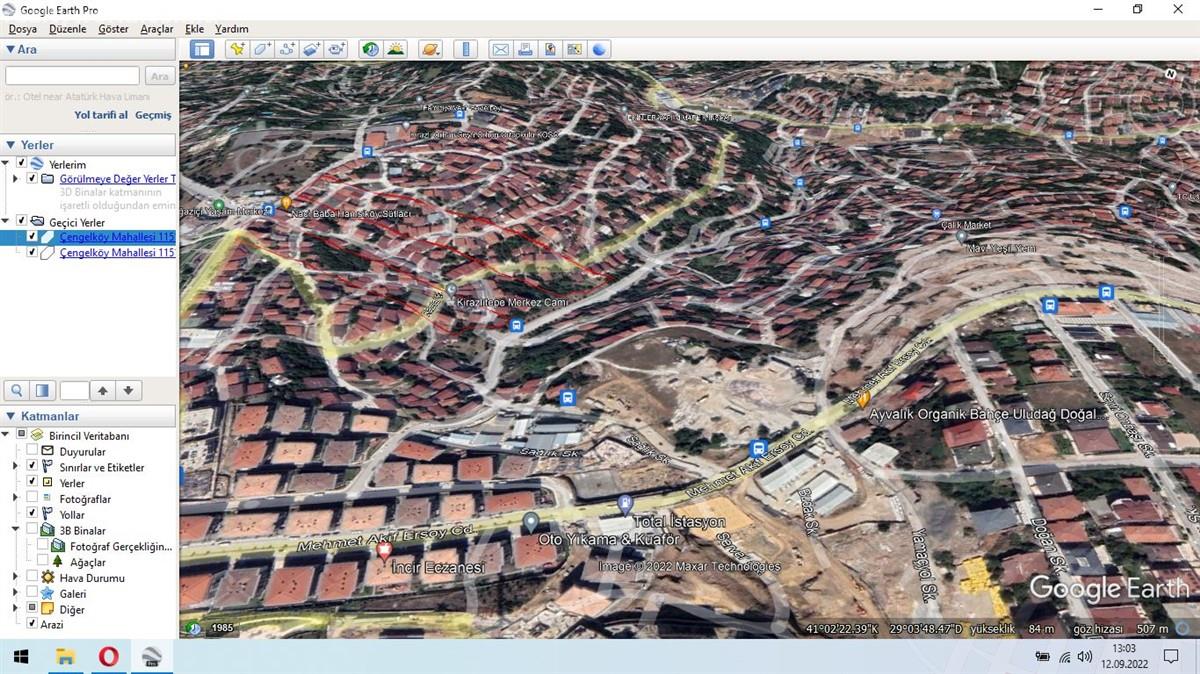The height and width of the screenshot is (674, 1200).
Task: Collapse the 3B Binalar node
Action: [15, 530]
